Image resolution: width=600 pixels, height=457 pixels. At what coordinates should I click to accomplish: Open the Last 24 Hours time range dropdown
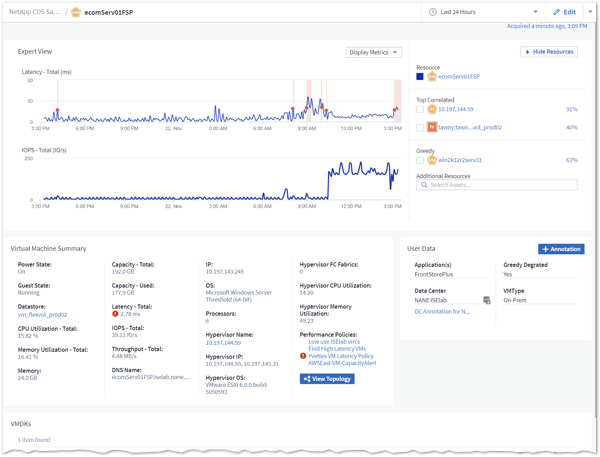[482, 12]
